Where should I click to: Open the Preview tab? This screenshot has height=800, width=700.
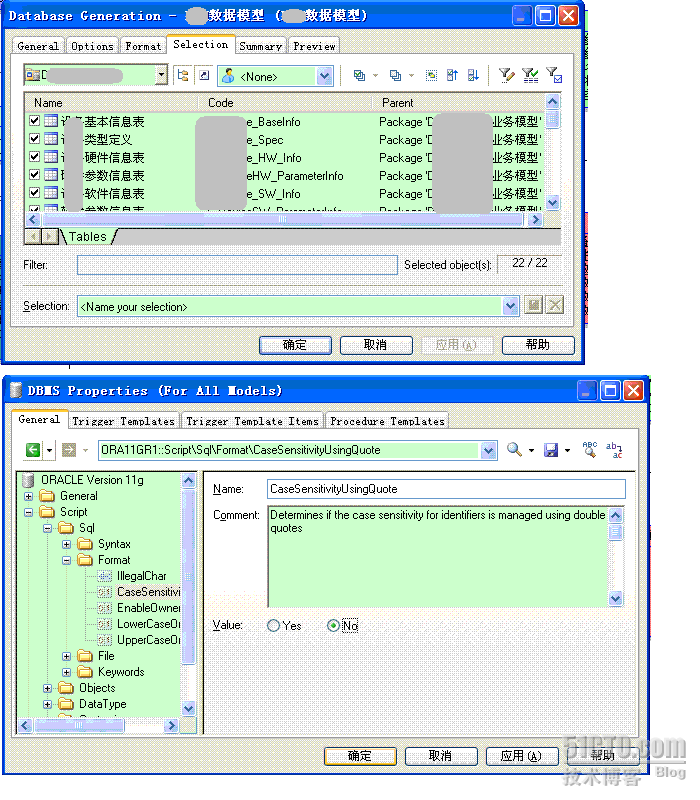tap(314, 46)
